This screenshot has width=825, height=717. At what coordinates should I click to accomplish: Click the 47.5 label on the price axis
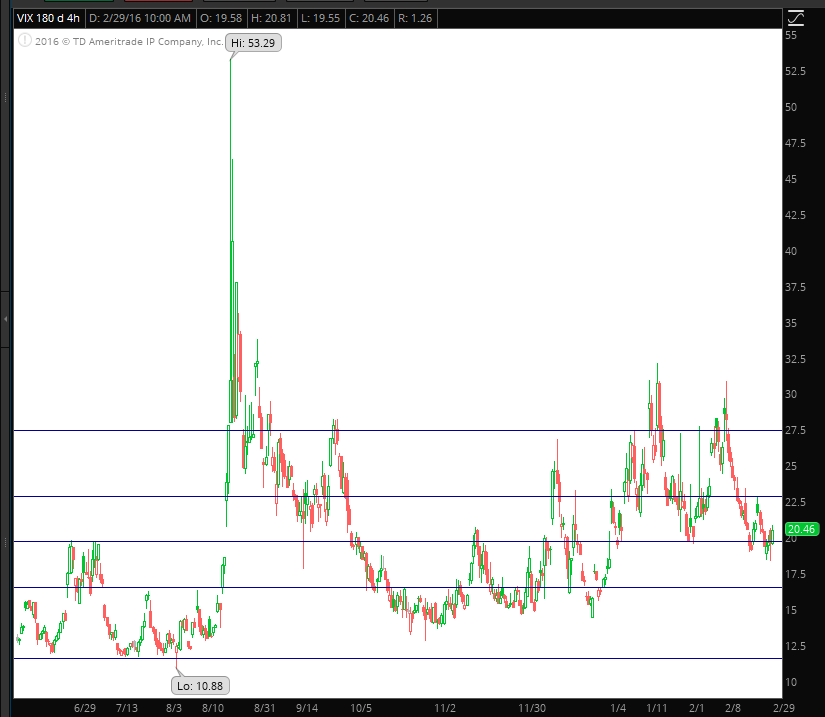click(795, 143)
